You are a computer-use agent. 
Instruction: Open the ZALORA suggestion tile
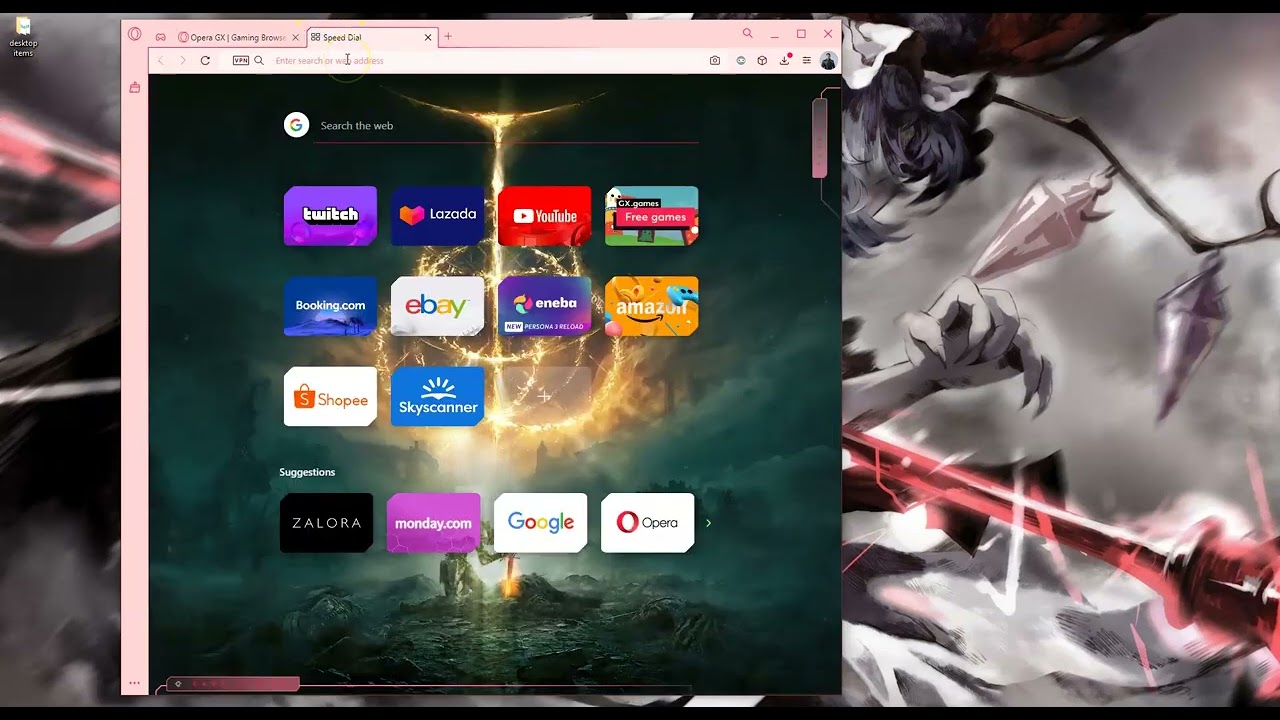coord(326,523)
